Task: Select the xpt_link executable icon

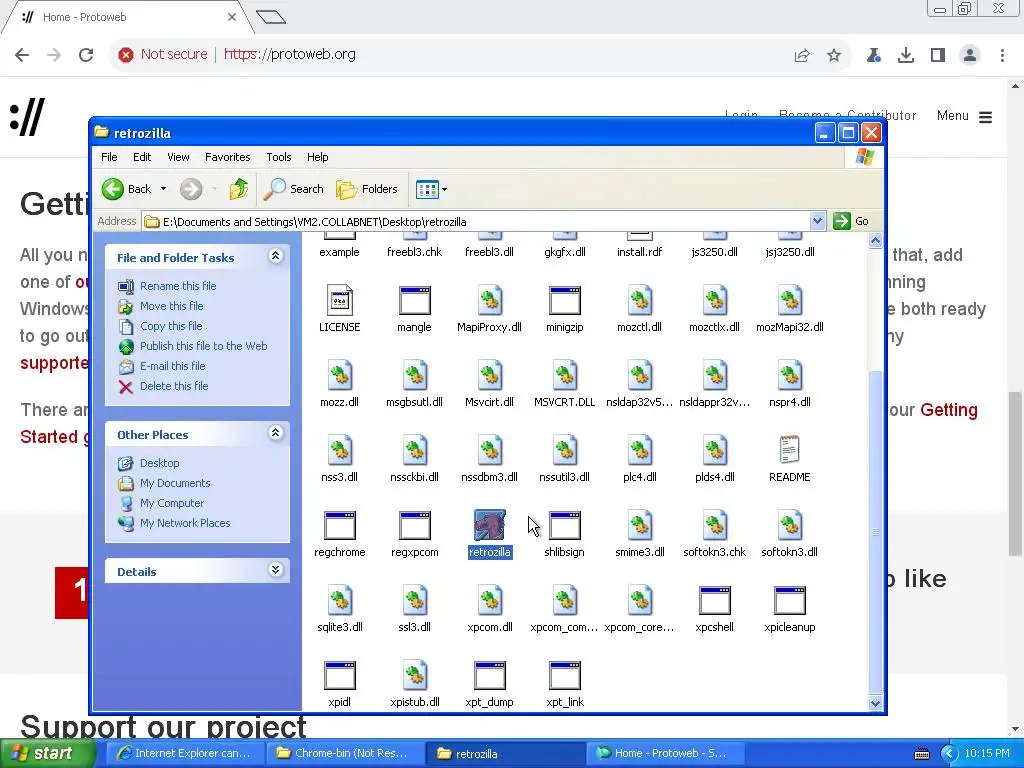Action: [565, 675]
